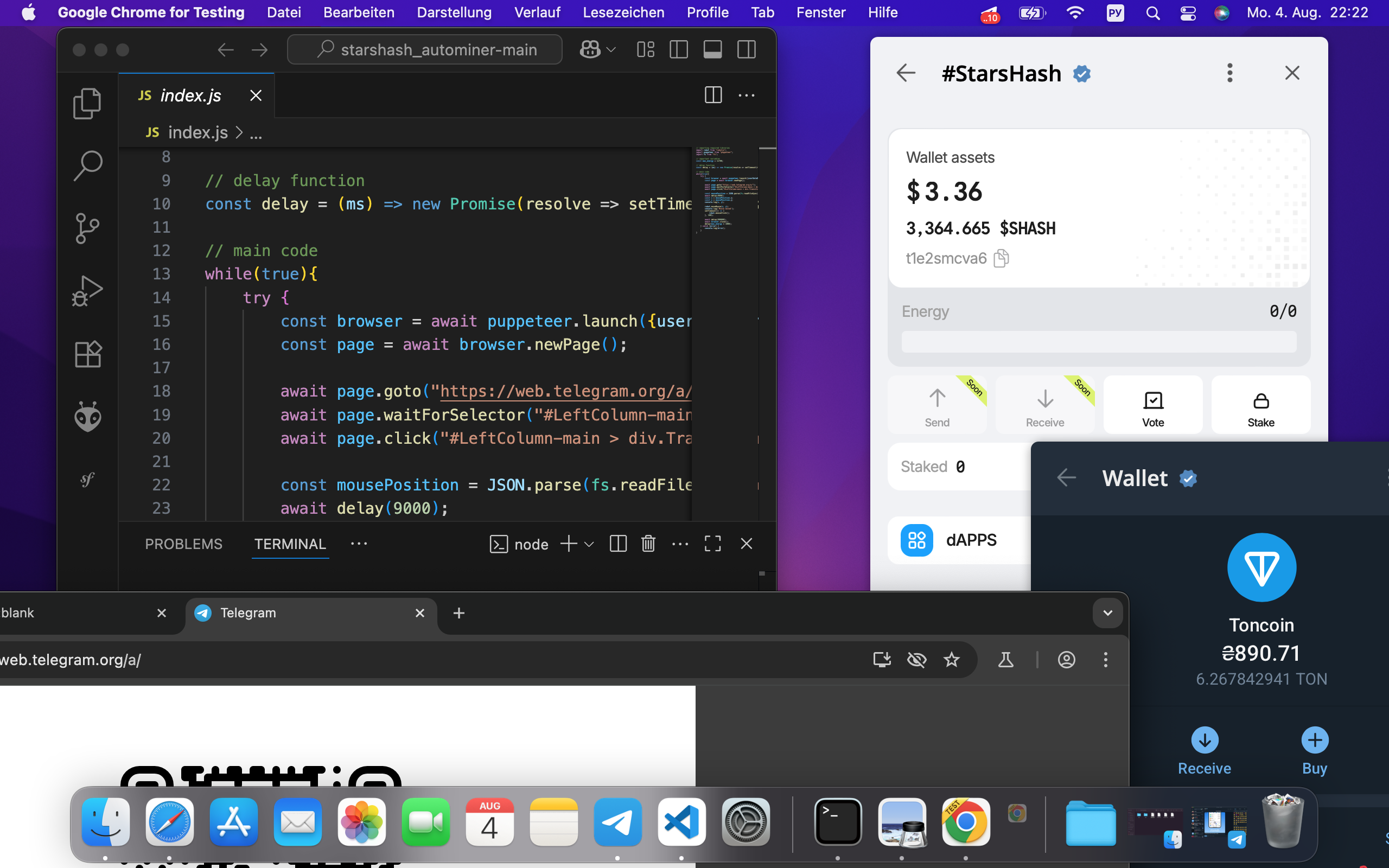Screen dimensions: 1389x868
Task: Open the StarsHash three-dot menu
Action: pos(1229,73)
